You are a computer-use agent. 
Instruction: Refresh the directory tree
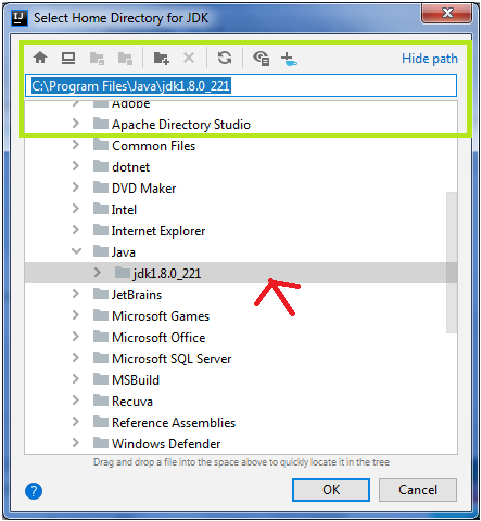(224, 58)
